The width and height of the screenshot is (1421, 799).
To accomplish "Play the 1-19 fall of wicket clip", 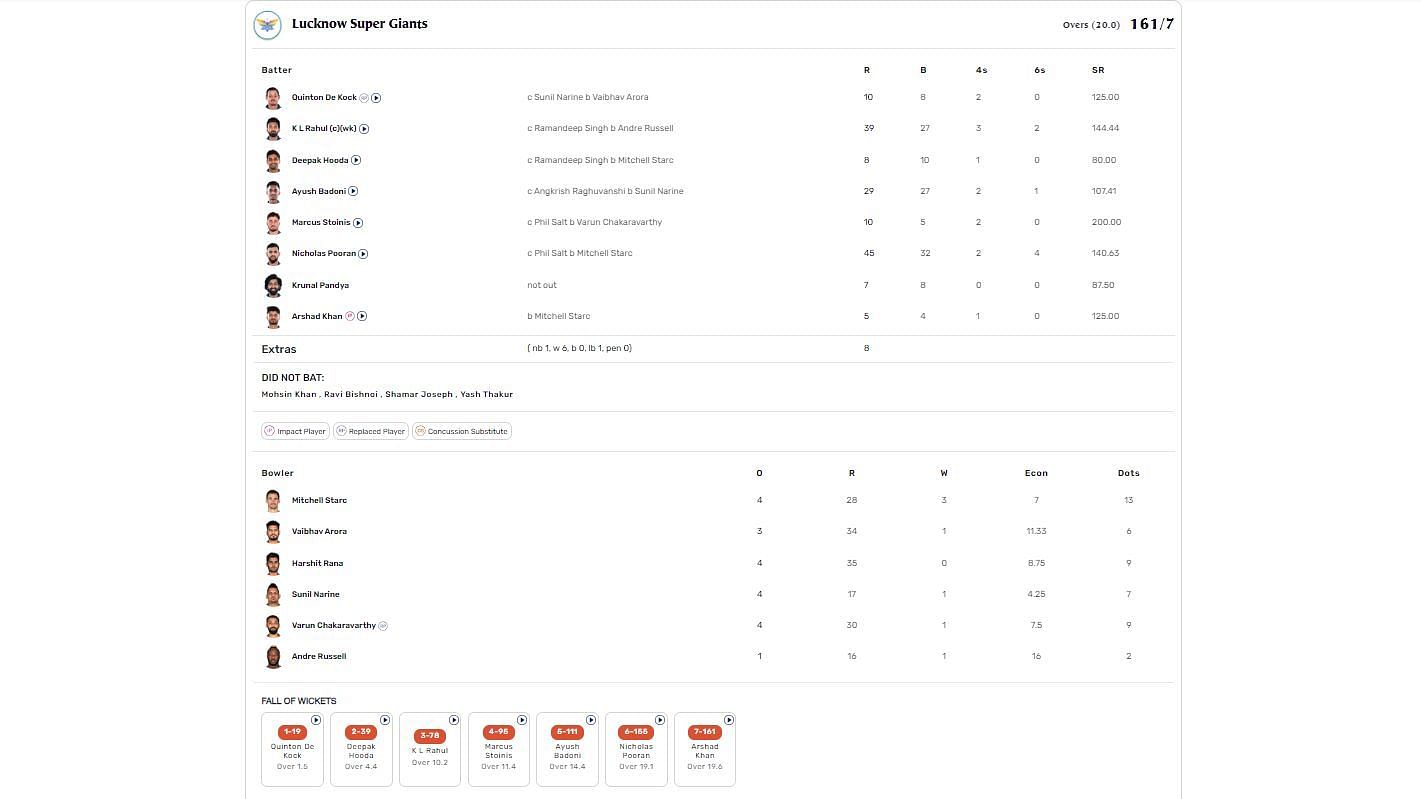I will [316, 720].
